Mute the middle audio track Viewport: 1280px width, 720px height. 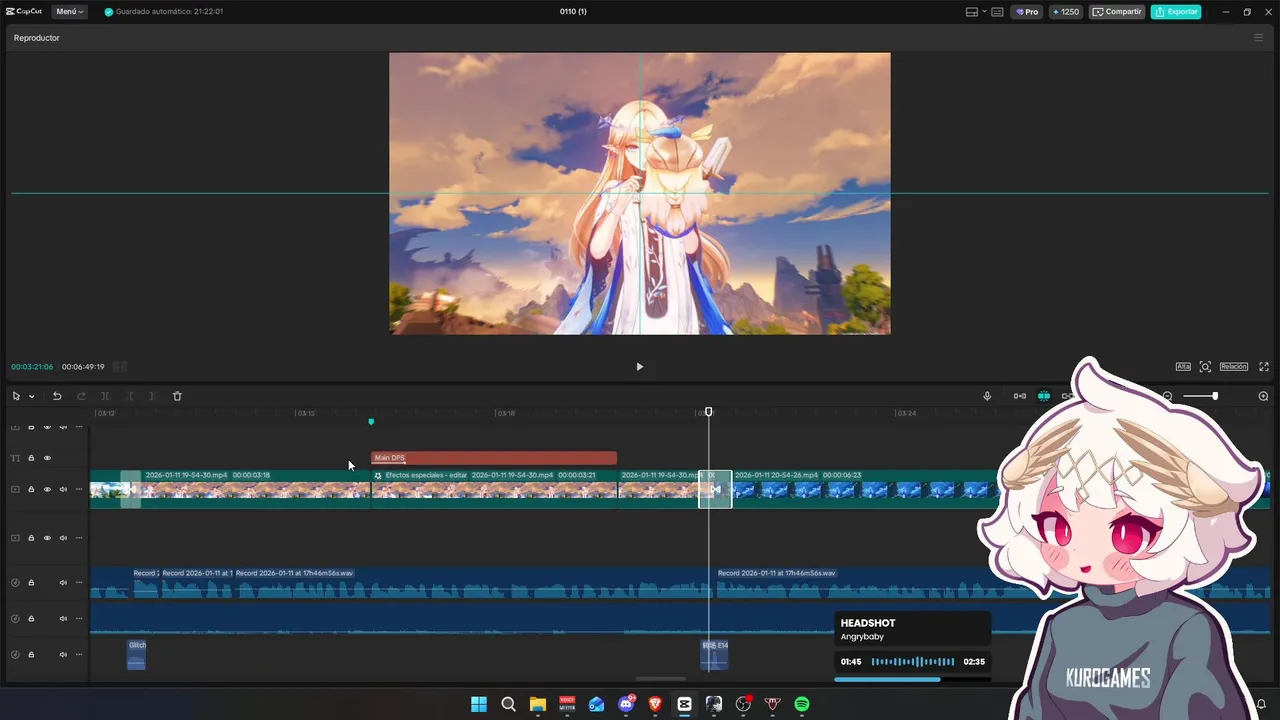point(63,618)
